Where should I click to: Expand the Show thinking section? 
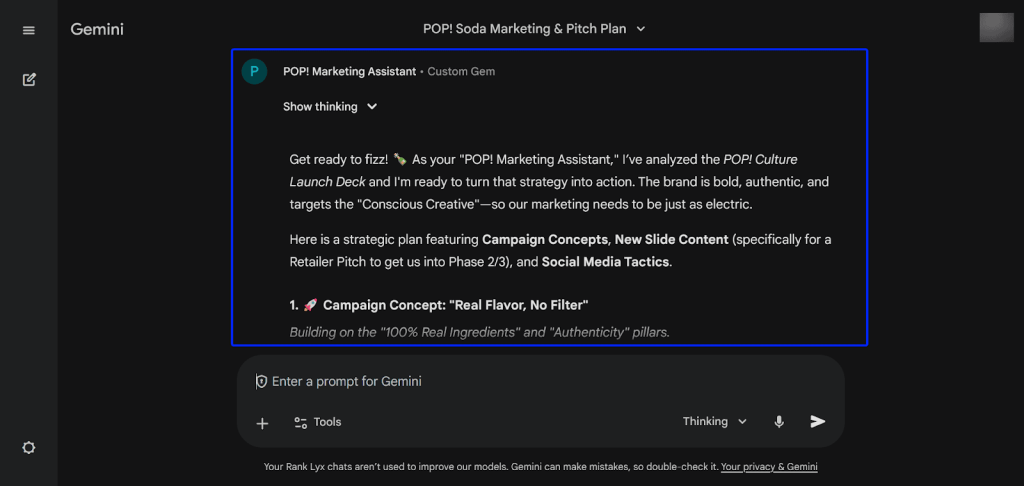click(x=330, y=107)
